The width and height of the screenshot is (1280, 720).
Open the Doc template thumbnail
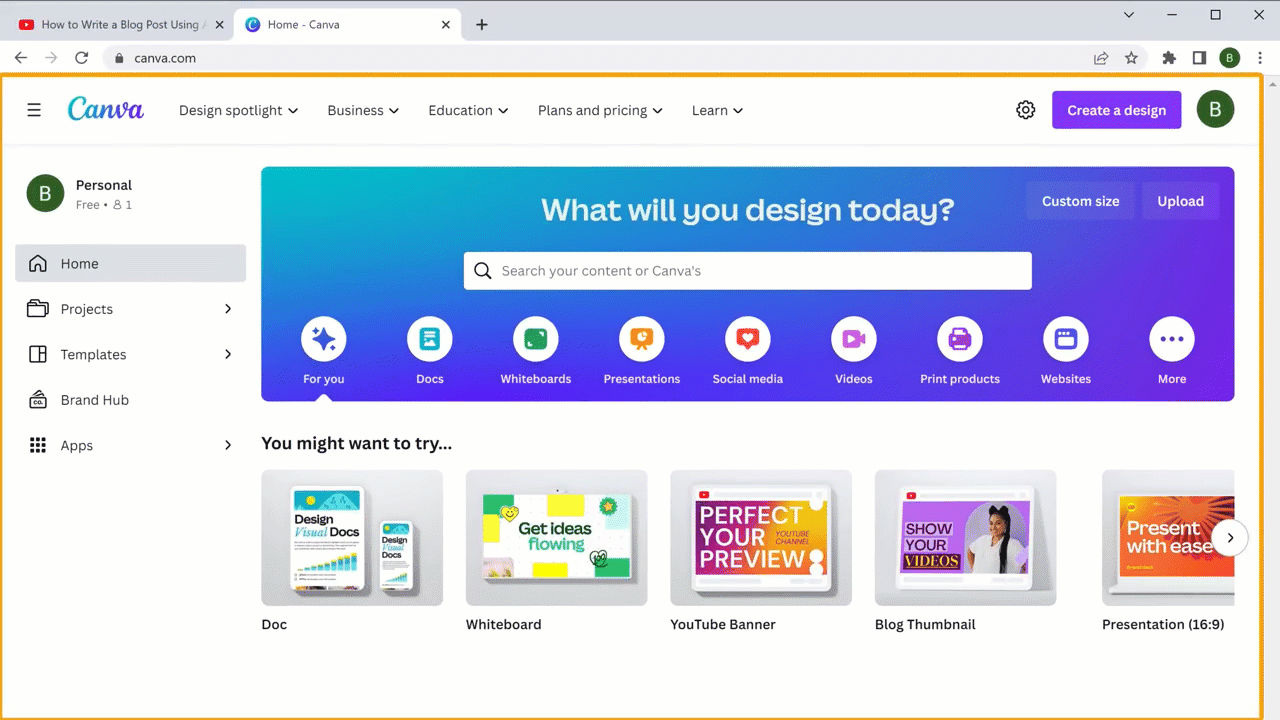point(352,538)
